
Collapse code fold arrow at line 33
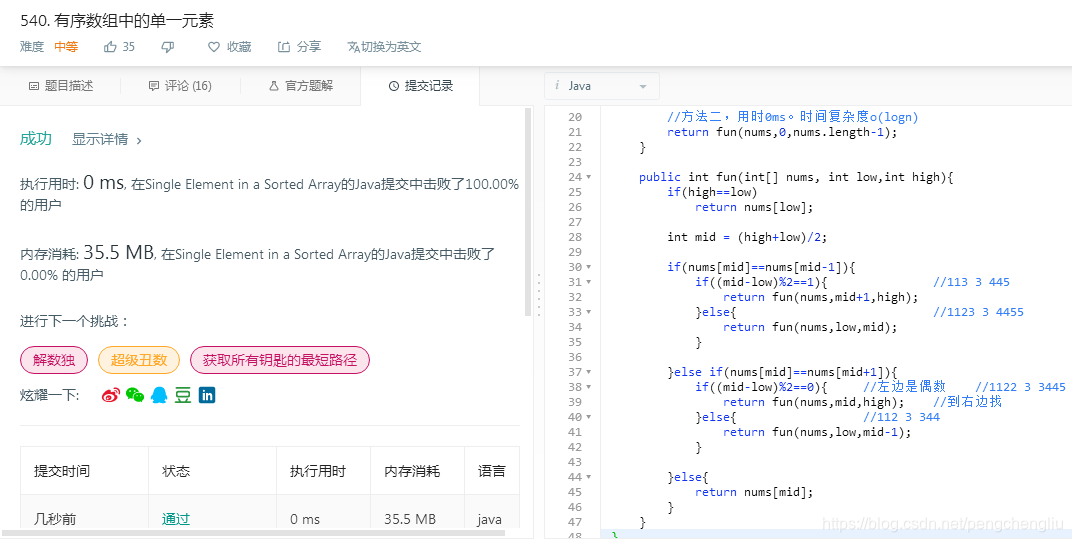click(589, 312)
